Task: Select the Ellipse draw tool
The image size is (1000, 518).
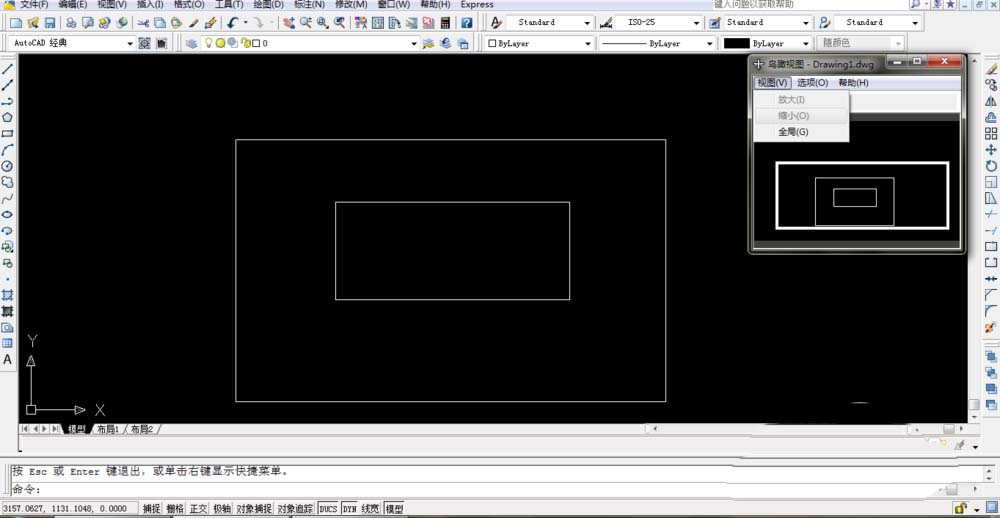Action: 8,214
